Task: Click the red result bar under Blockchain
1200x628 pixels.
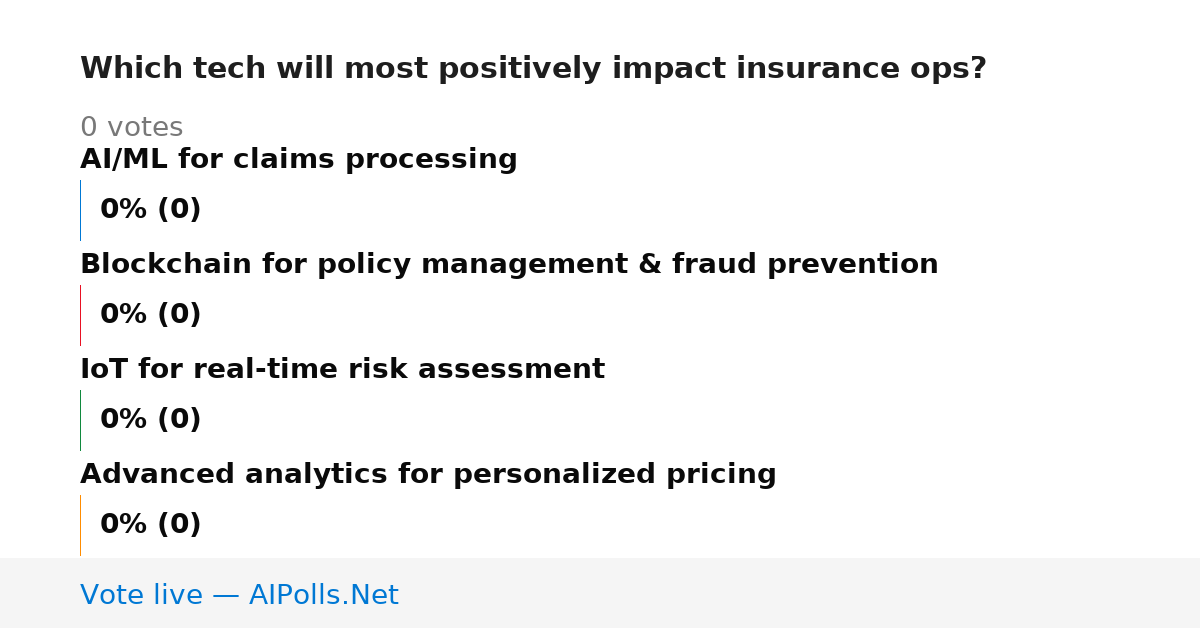Action: [x=80, y=315]
